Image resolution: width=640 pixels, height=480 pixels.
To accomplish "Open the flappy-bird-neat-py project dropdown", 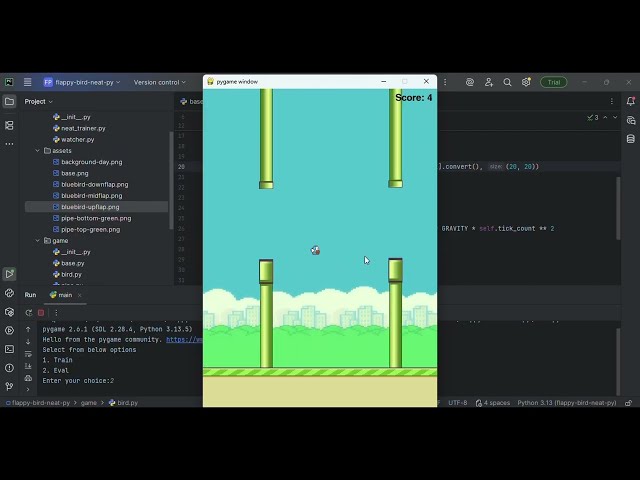I will click(82, 82).
